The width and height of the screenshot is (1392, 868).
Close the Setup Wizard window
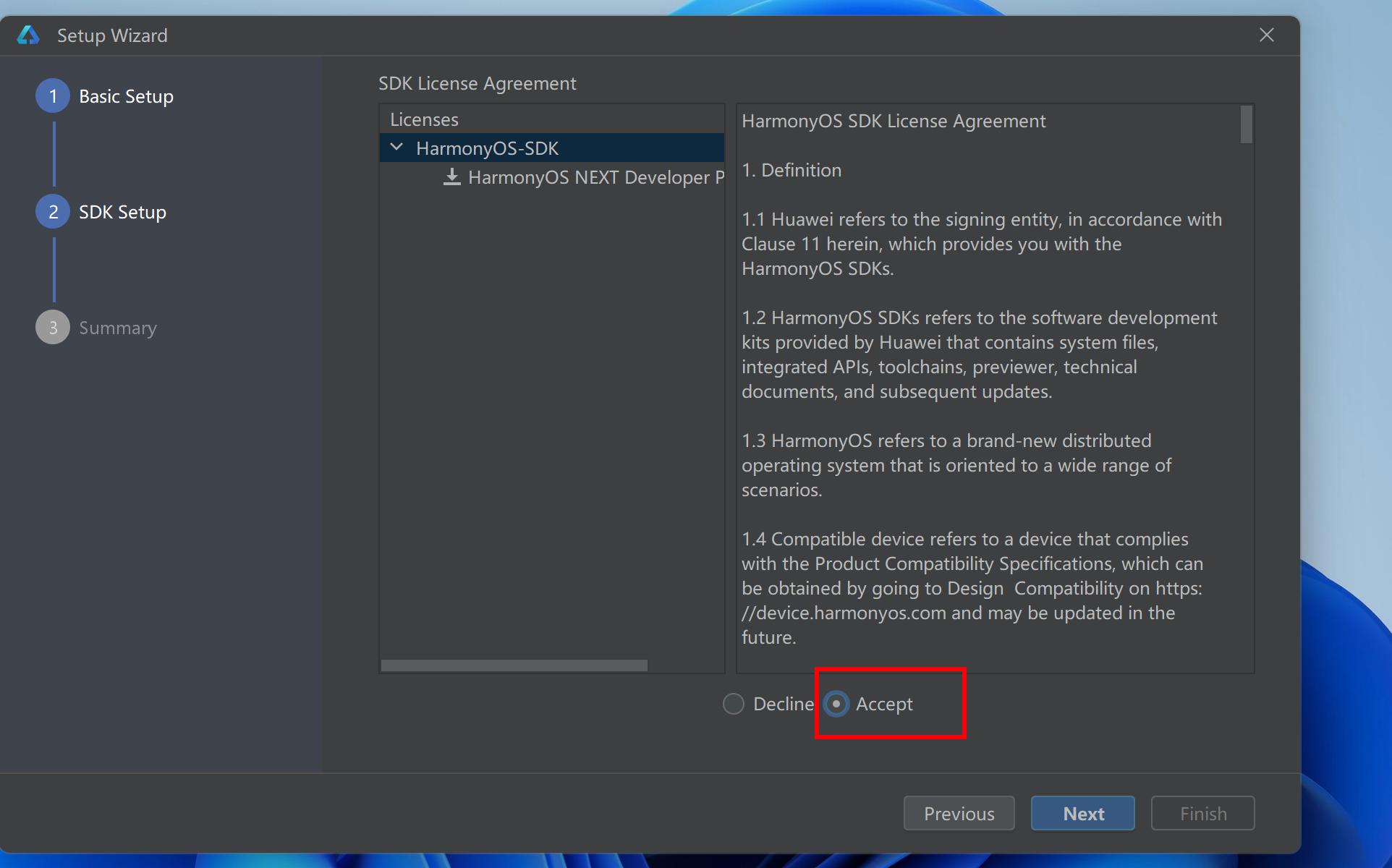[1266, 35]
